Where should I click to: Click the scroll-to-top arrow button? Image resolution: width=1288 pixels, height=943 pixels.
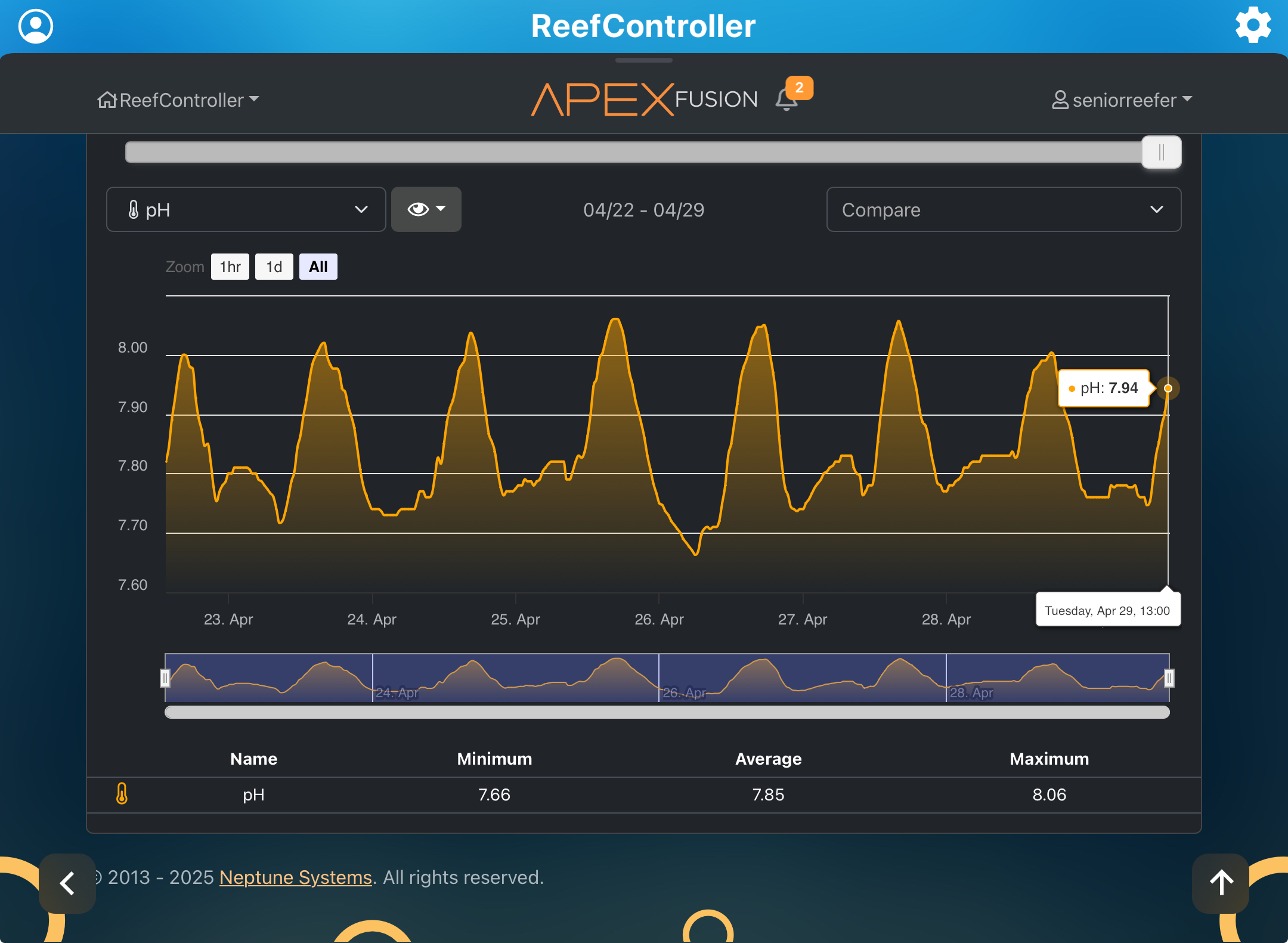coord(1221,883)
